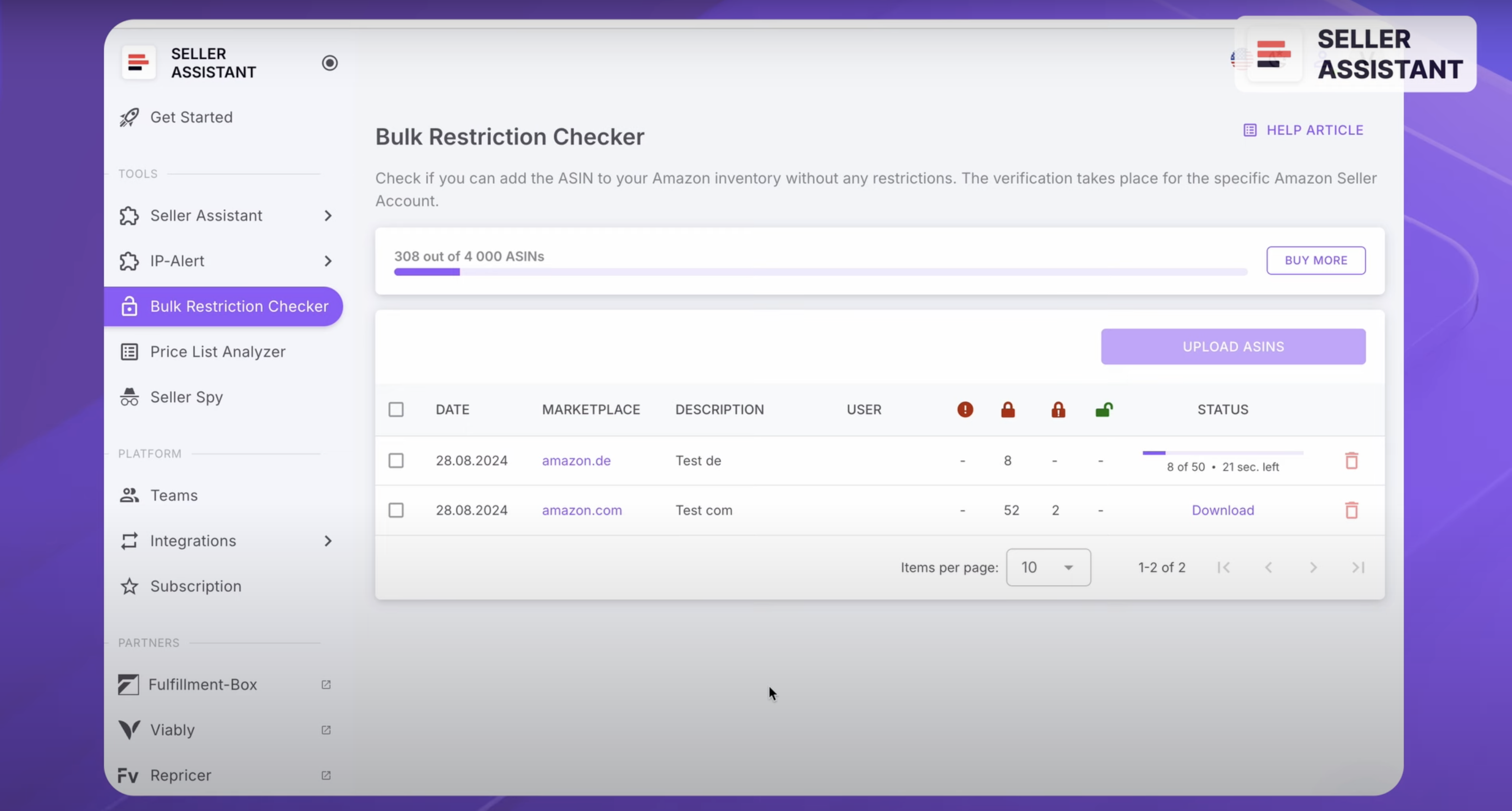The image size is (1512, 811).
Task: Open the items per page dropdown
Action: pyautogui.click(x=1048, y=567)
